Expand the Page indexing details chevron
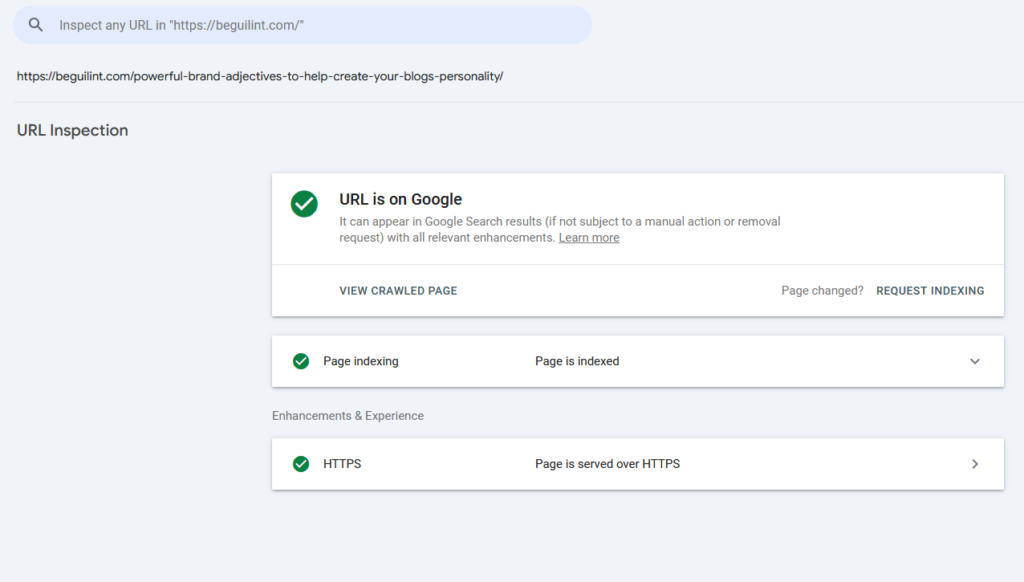The image size is (1024, 582). pyautogui.click(x=974, y=361)
